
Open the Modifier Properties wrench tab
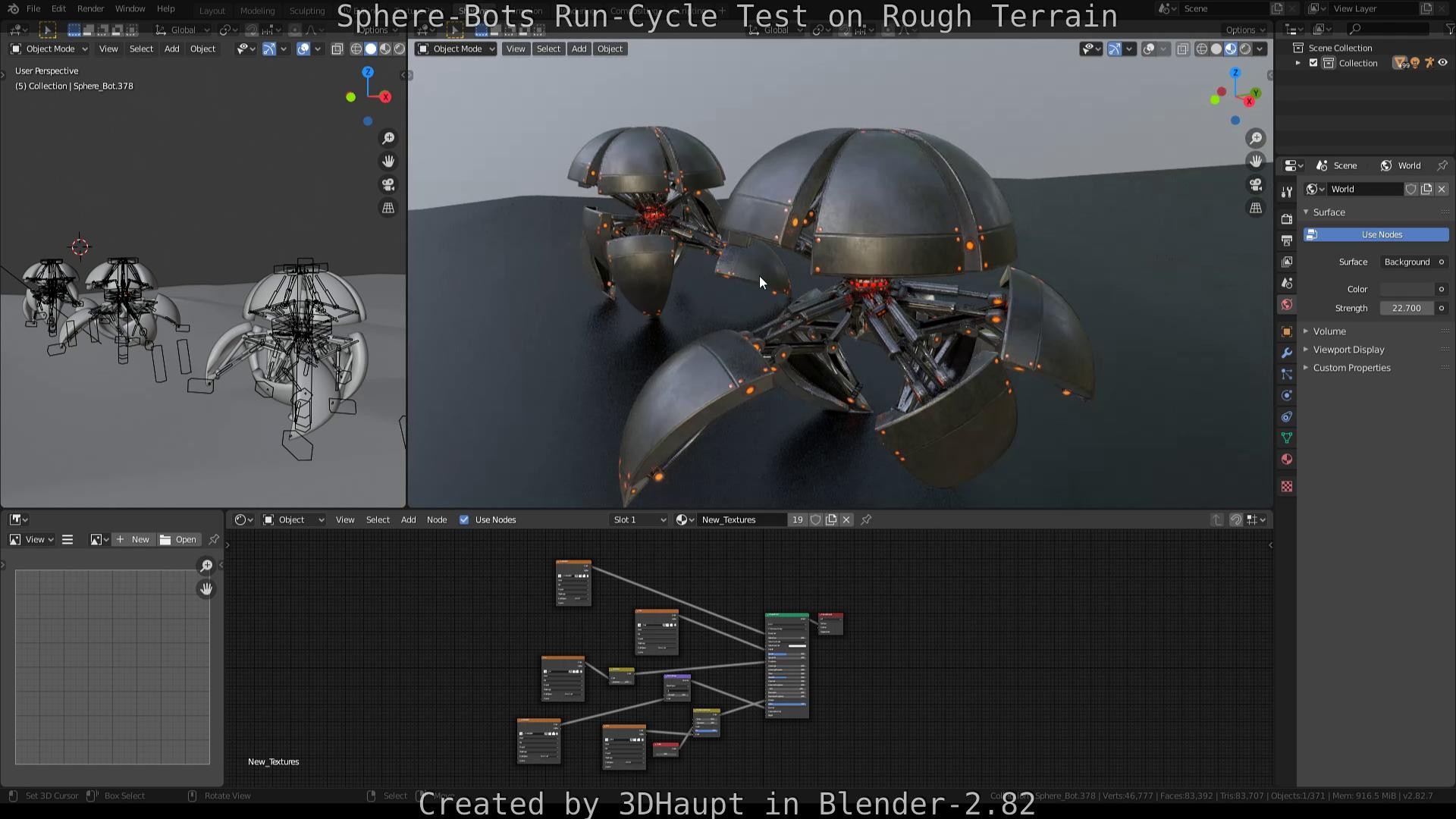pos(1286,352)
